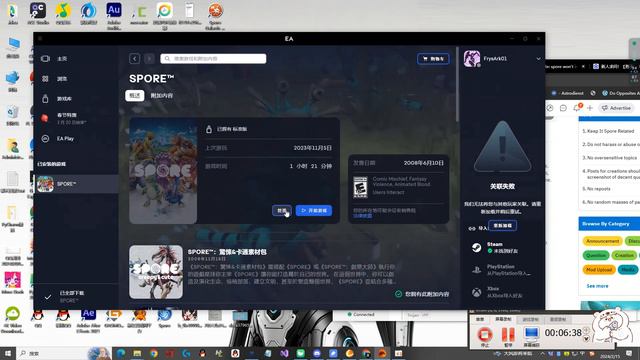Click the warning triangle in friends panel
Image resolution: width=640 pixels, height=360 pixels.
(502, 147)
